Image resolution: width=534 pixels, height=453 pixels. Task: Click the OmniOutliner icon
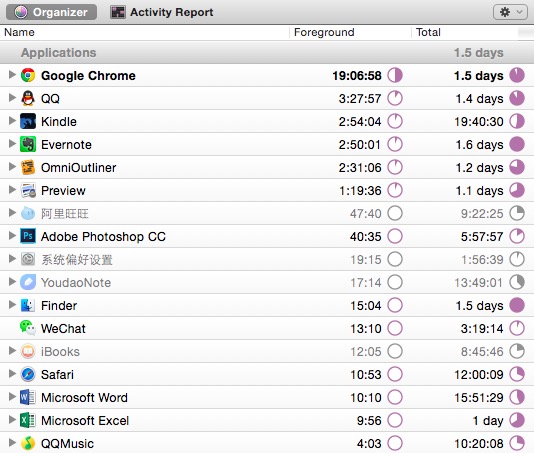click(x=28, y=167)
